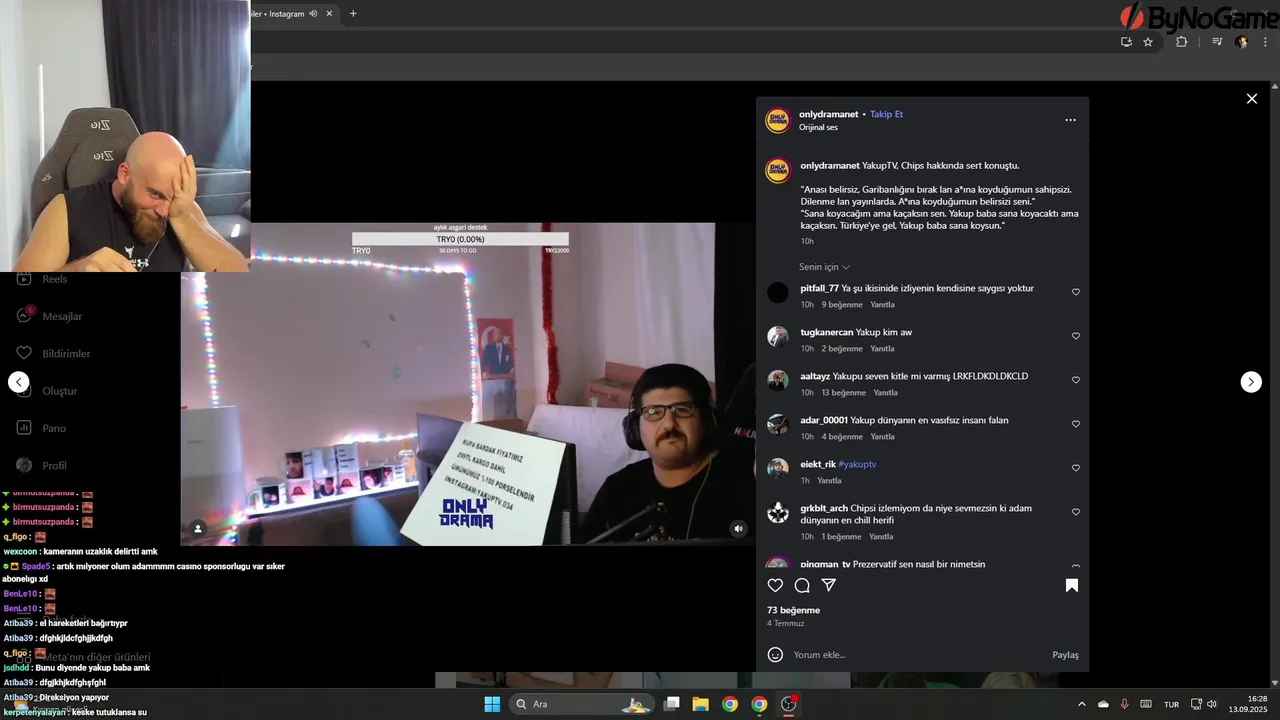Open the #yakuptv hashtag link
The image size is (1280, 720).
coord(857,464)
